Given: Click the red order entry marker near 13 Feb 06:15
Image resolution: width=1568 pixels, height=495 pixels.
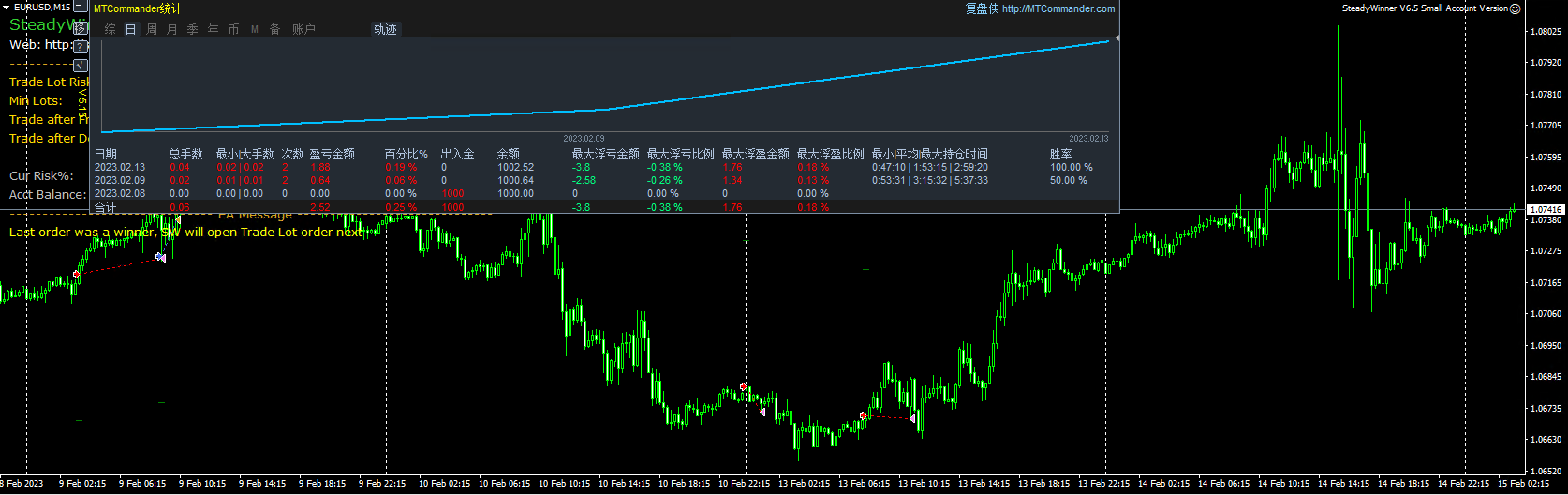Looking at the screenshot, I should (863, 415).
